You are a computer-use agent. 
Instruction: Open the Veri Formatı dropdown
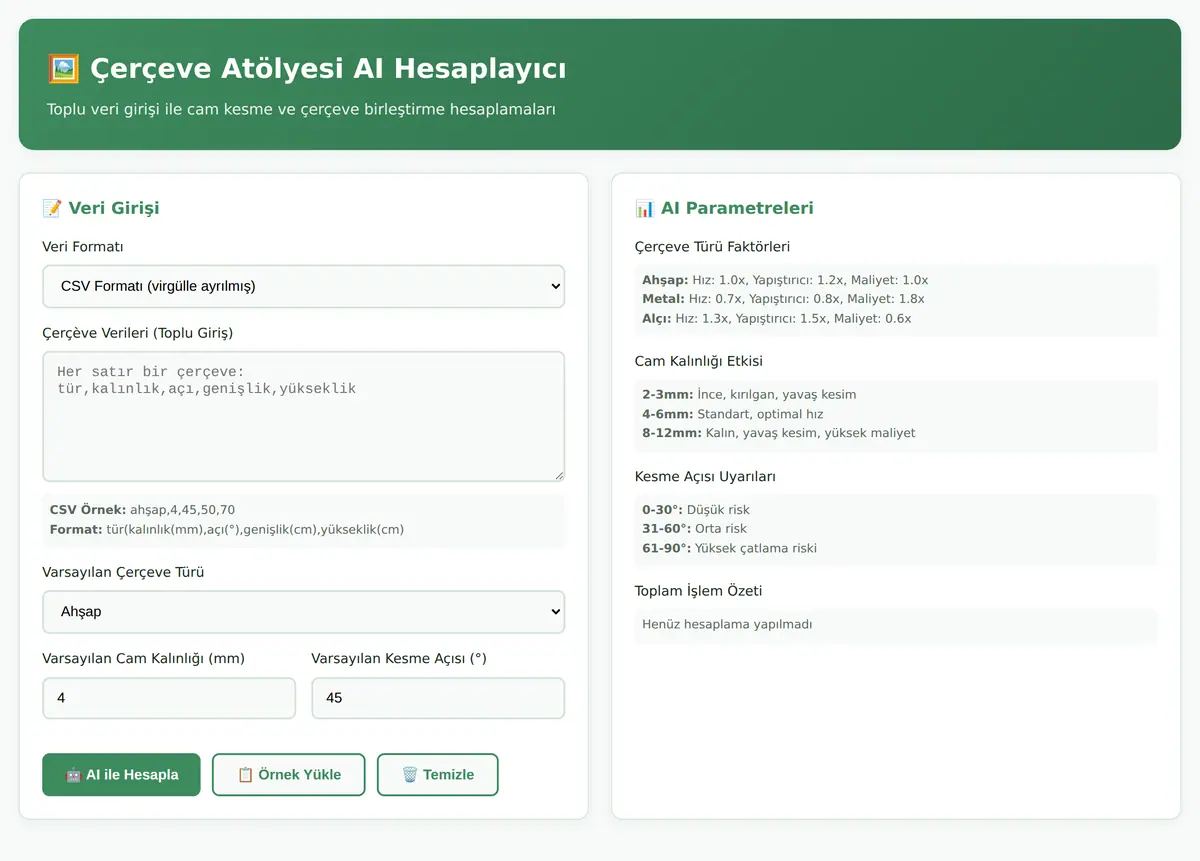coord(304,286)
